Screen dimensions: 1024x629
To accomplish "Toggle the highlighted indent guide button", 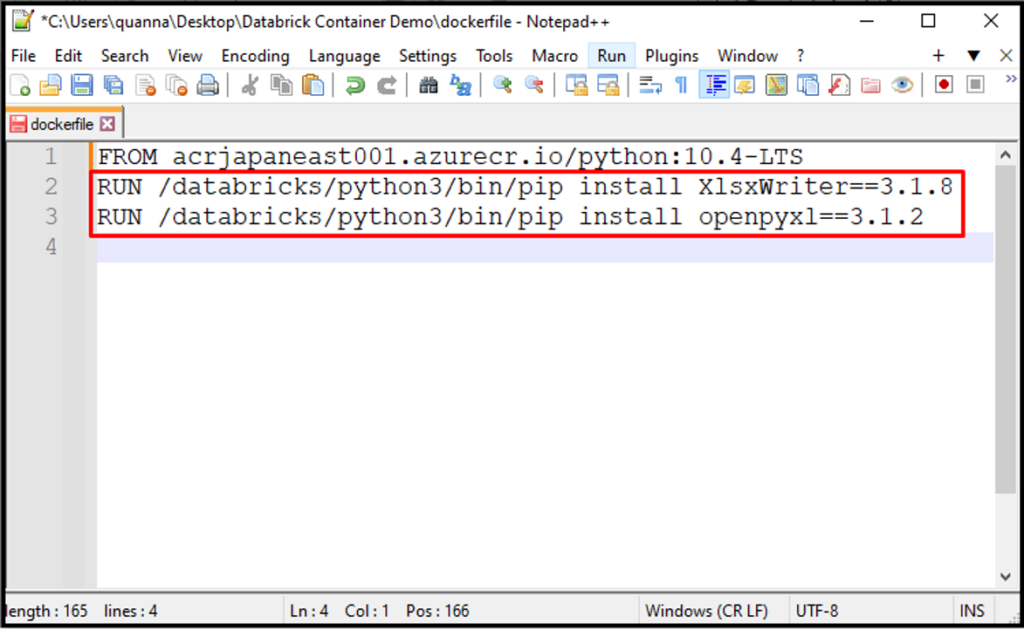I will click(x=714, y=86).
